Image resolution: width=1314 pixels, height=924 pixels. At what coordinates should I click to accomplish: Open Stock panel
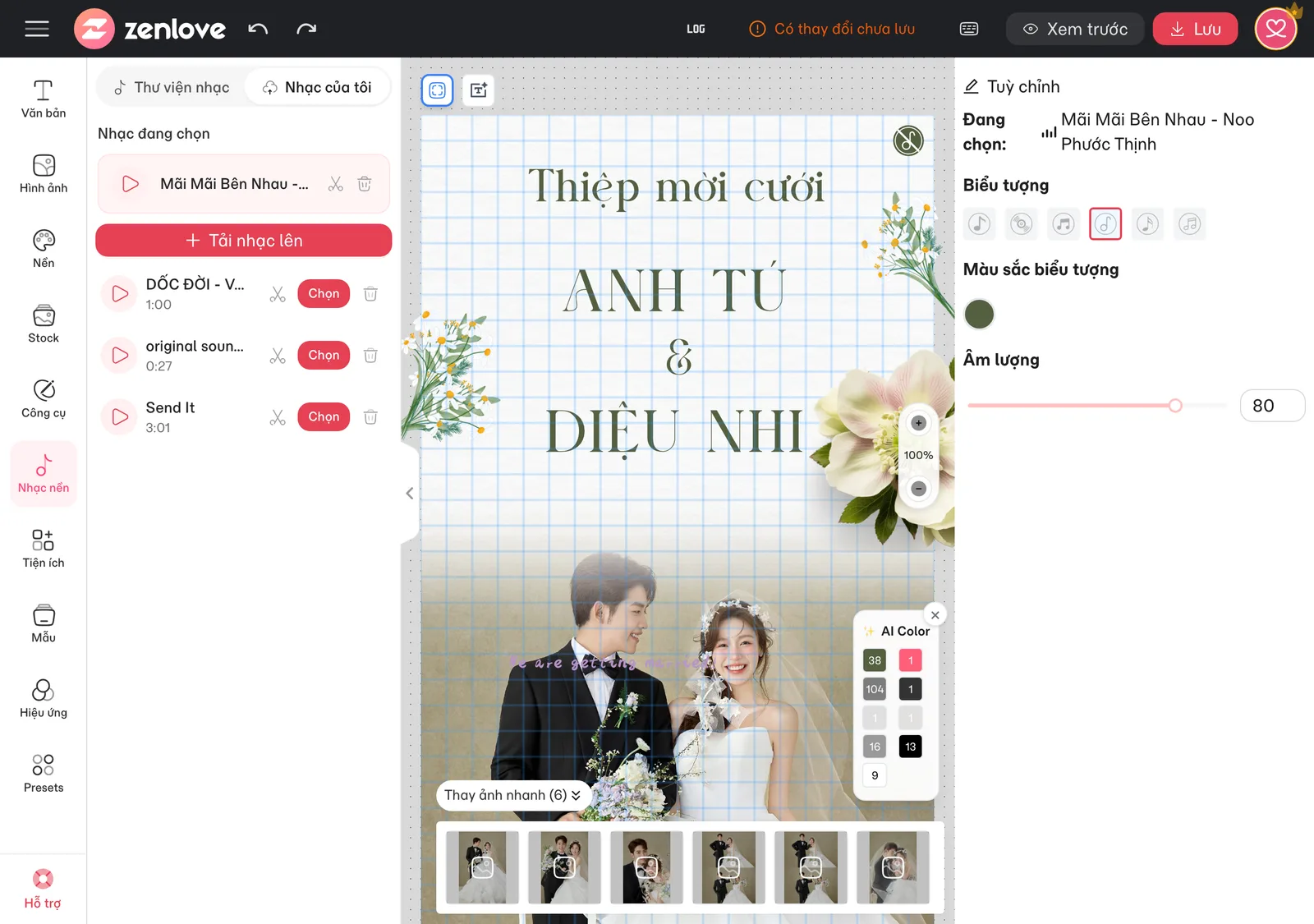44,324
